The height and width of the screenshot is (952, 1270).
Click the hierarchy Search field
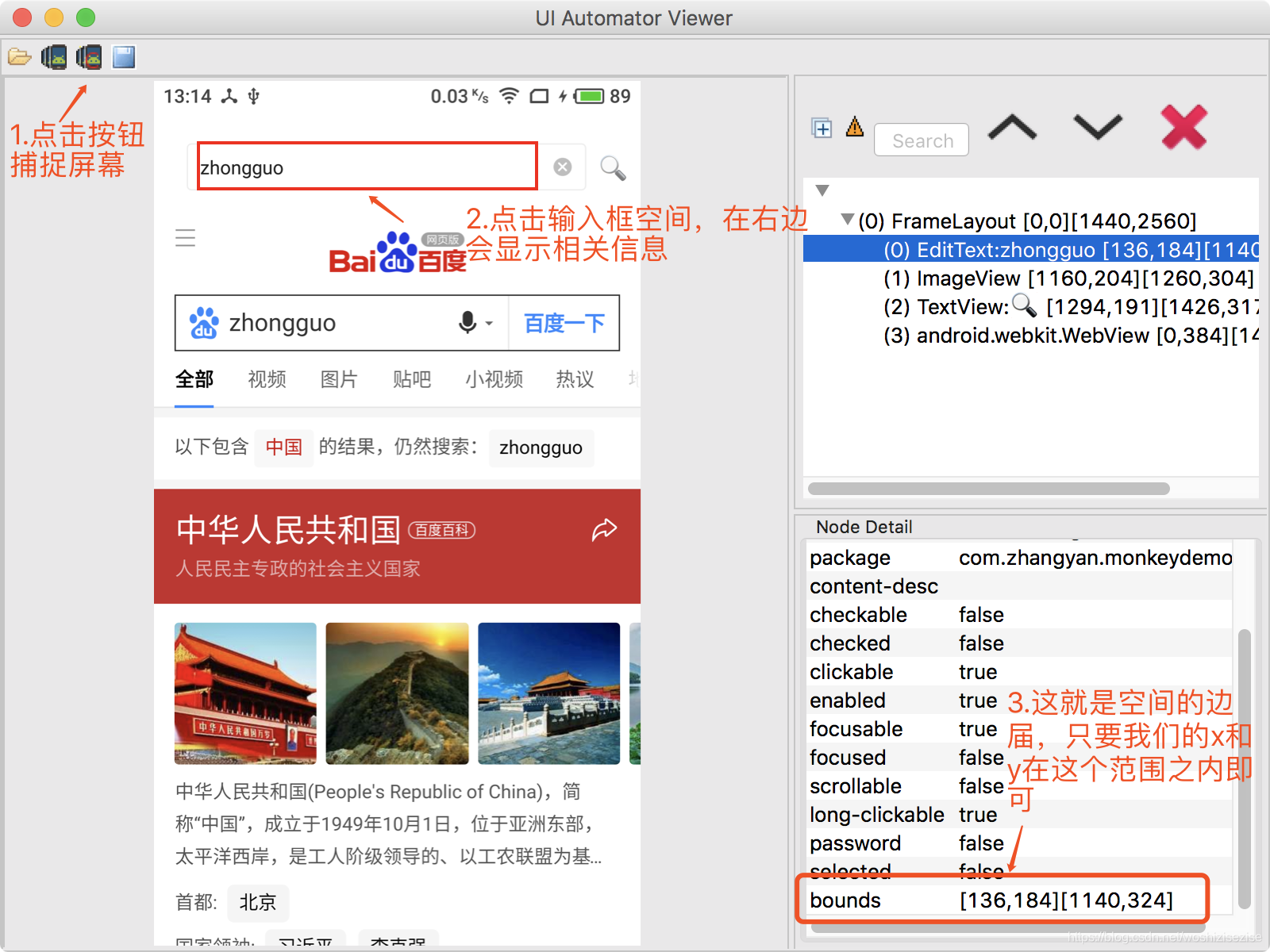click(x=922, y=140)
